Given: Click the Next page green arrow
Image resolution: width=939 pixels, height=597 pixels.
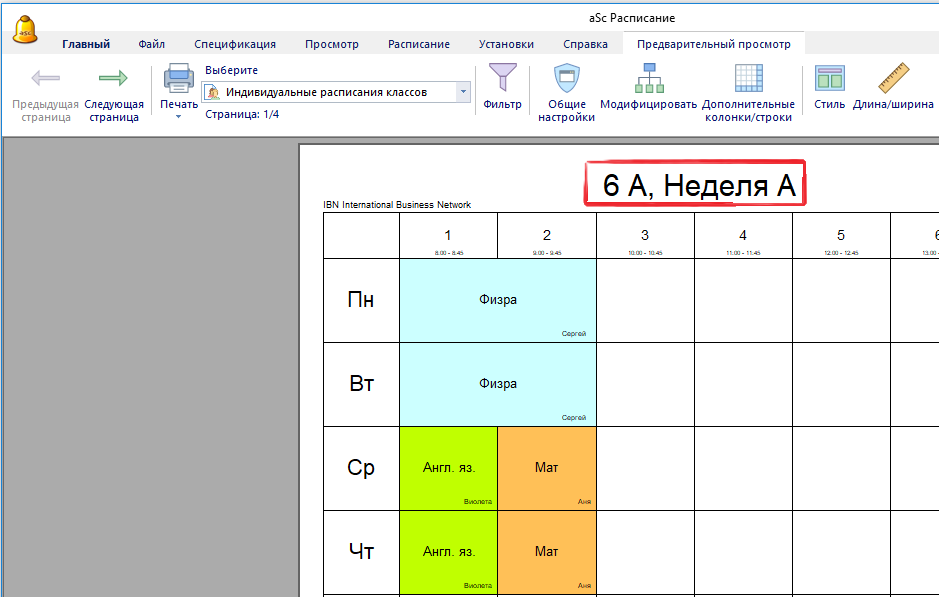Looking at the screenshot, I should (x=113, y=79).
